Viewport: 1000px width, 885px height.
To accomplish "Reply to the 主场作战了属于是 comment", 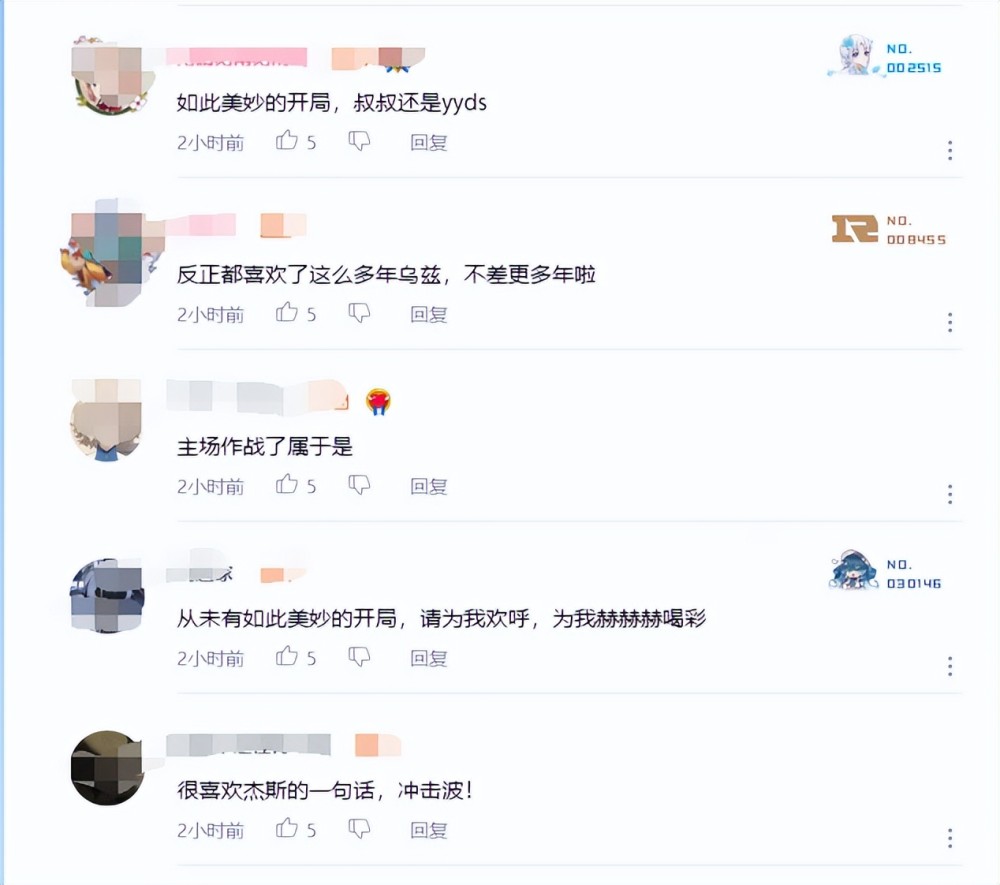I will tap(429, 486).
